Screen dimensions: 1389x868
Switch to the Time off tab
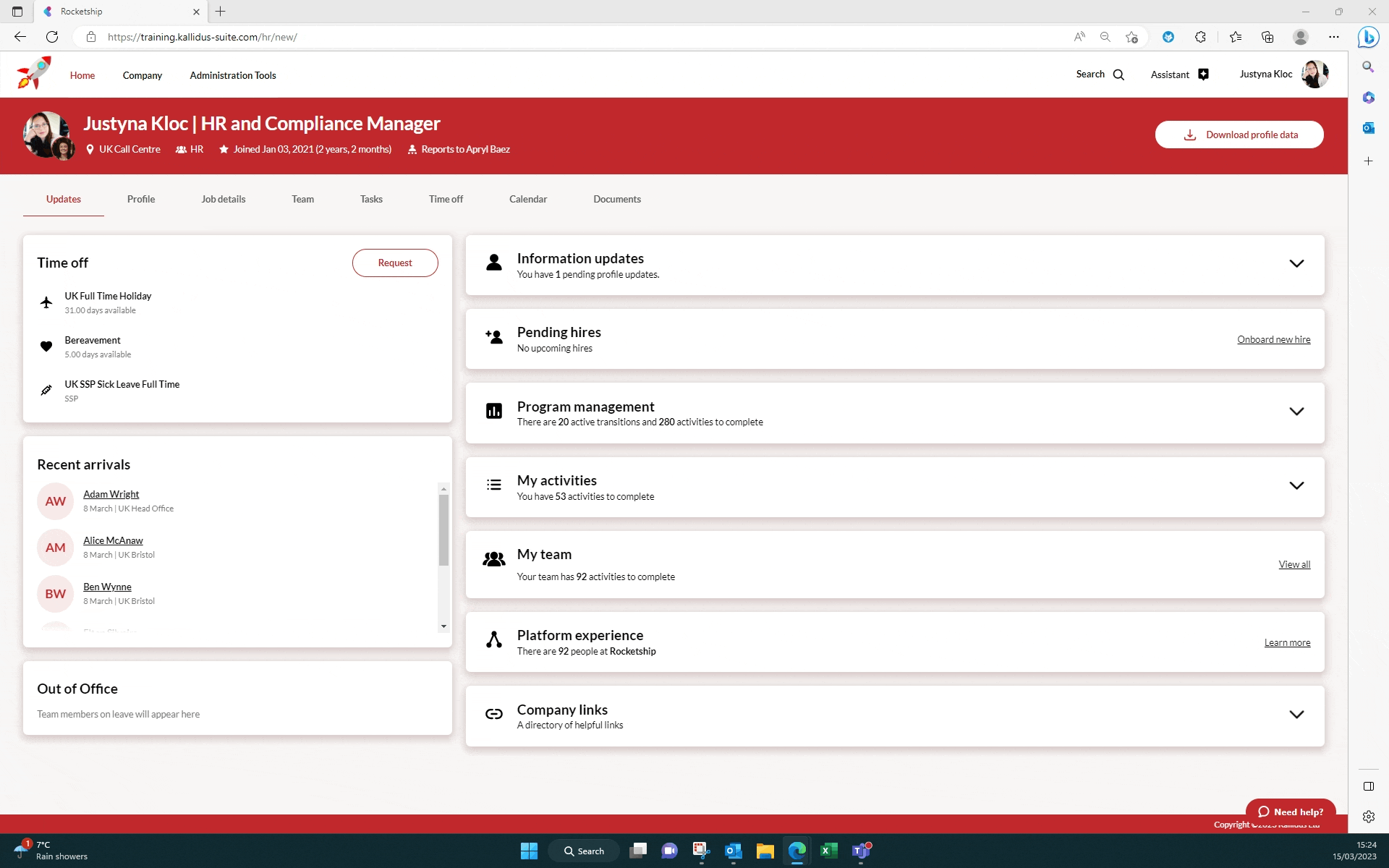tap(446, 199)
